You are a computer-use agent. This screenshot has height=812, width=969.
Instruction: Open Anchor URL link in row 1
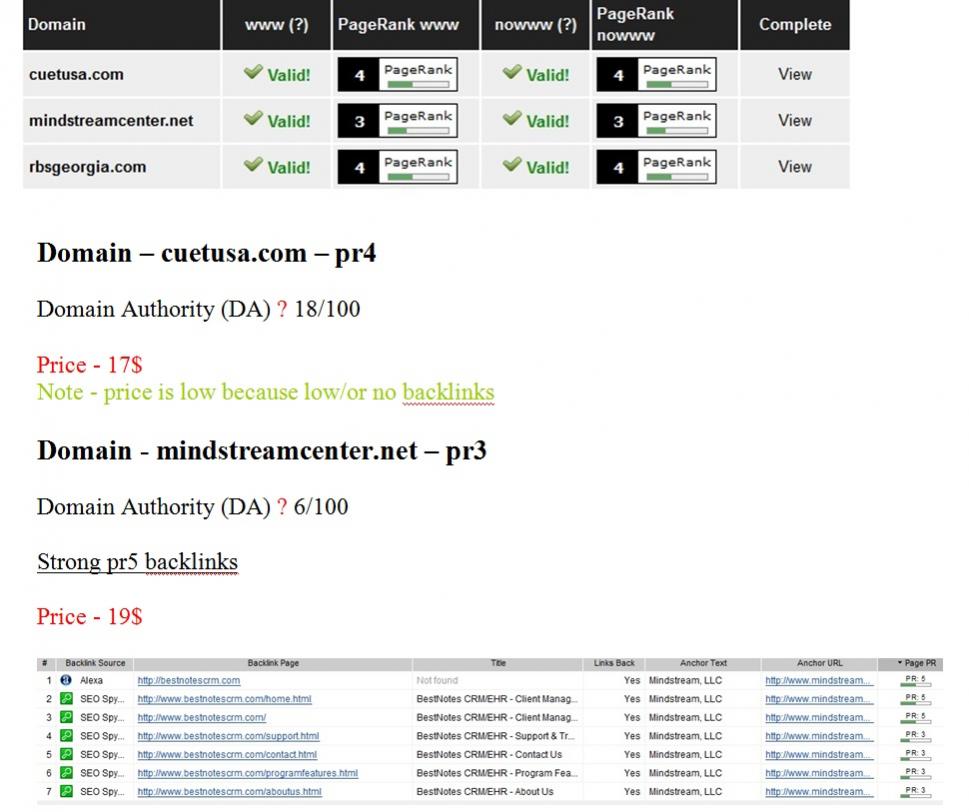819,680
